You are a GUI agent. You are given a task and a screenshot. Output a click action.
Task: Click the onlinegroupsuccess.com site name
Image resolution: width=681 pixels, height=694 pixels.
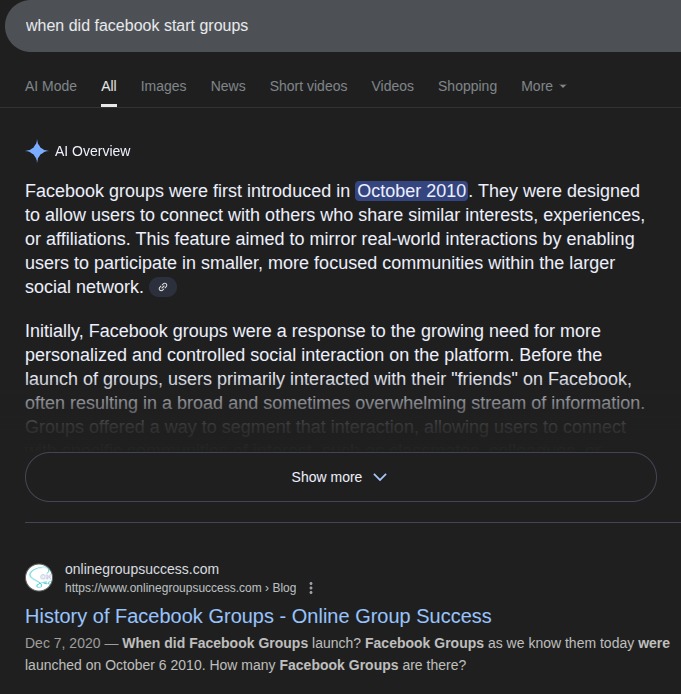click(142, 569)
